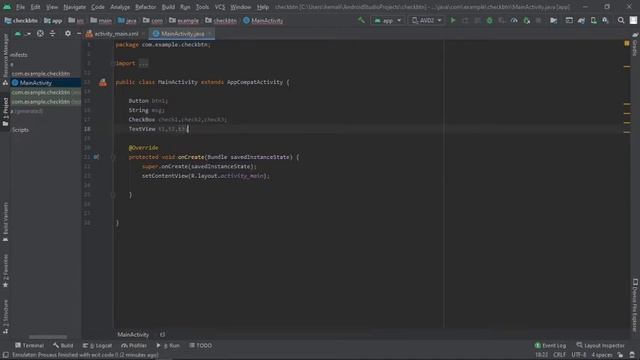Viewport: 640px width, 360px height.
Task: Open the Logcat tool window
Action: (97, 345)
